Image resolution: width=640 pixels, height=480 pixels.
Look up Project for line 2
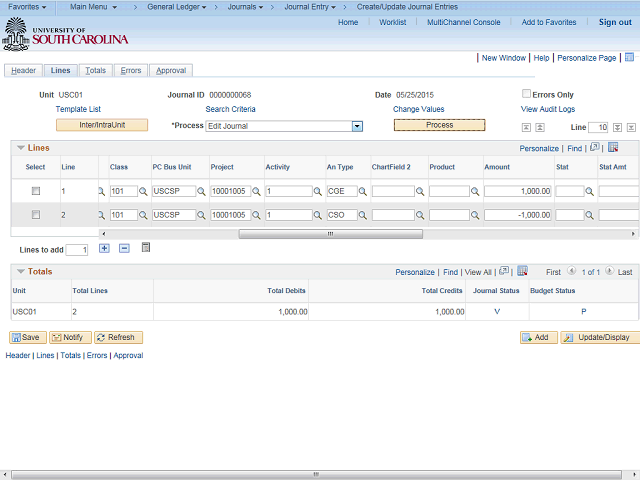pyautogui.click(x=256, y=215)
